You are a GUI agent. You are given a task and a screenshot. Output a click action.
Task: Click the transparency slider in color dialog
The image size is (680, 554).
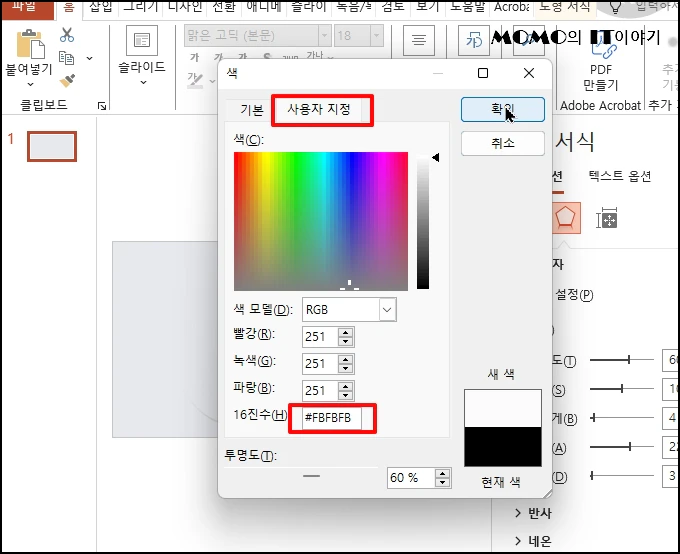pyautogui.click(x=301, y=476)
